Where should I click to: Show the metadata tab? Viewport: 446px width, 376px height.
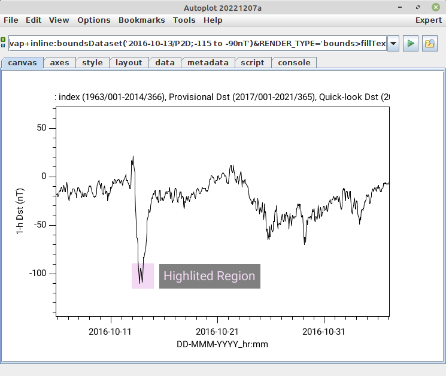point(208,63)
